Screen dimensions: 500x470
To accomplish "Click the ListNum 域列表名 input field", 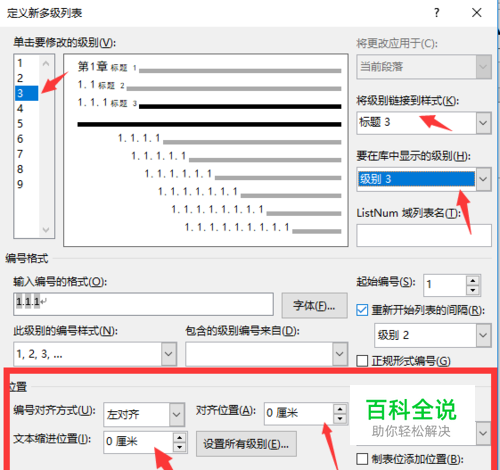I will point(424,235).
